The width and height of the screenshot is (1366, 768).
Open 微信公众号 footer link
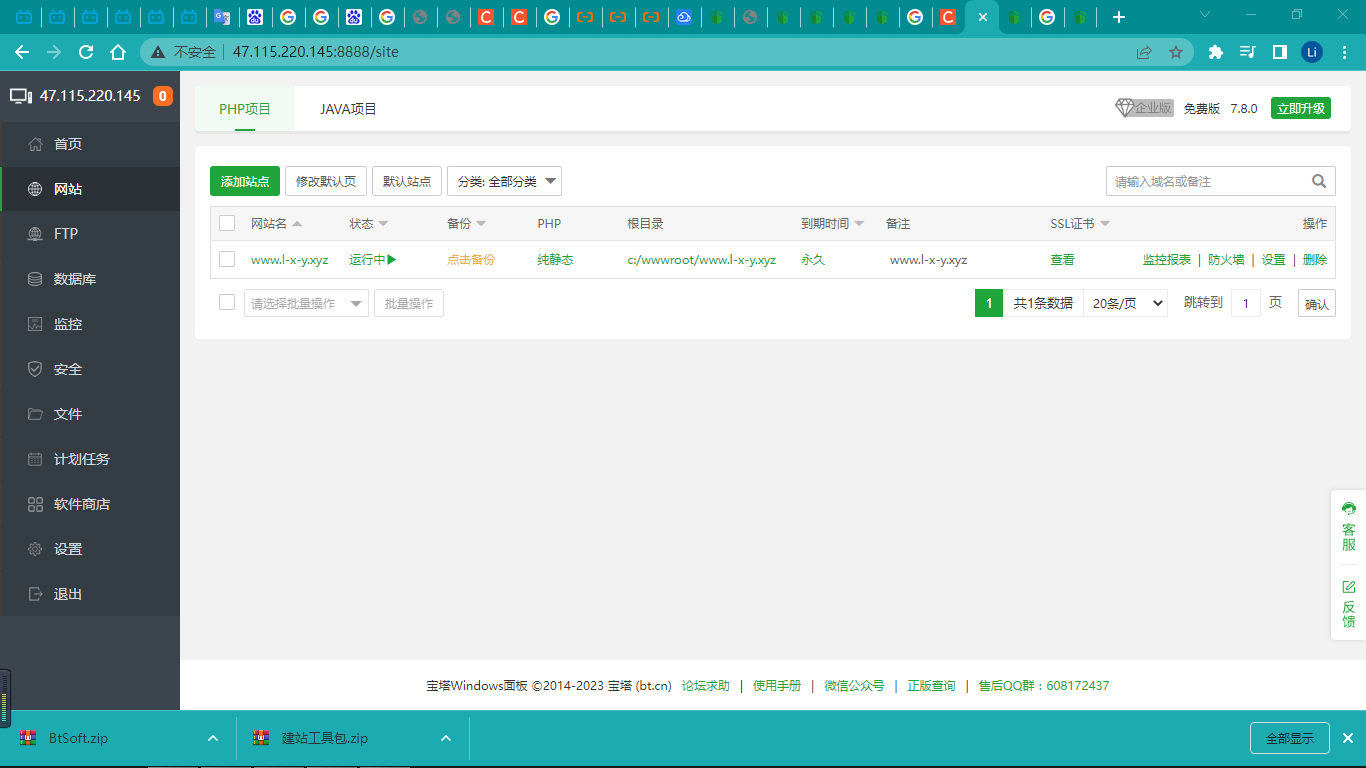pos(854,686)
